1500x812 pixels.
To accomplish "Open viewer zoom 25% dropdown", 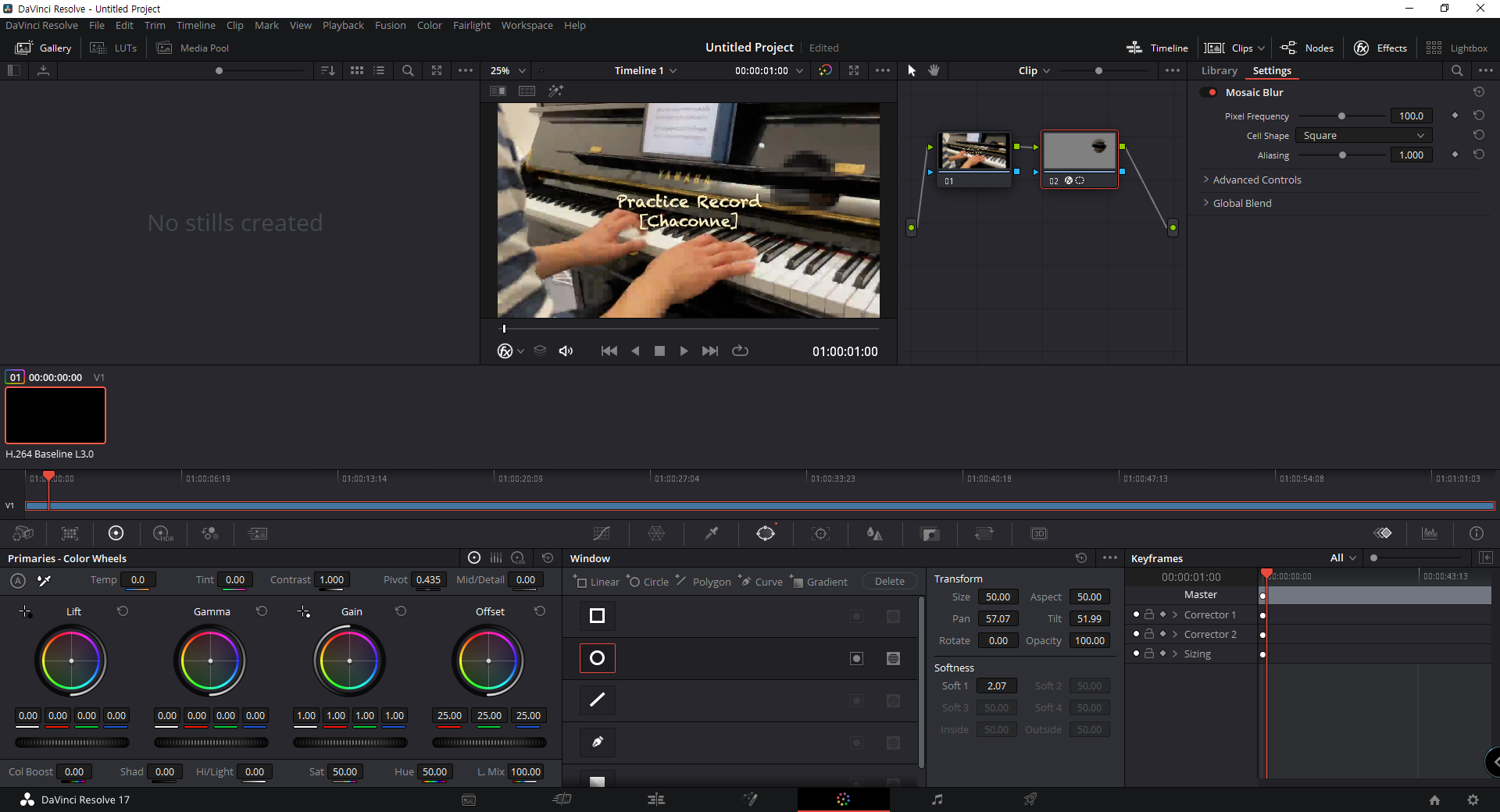I will 508,70.
